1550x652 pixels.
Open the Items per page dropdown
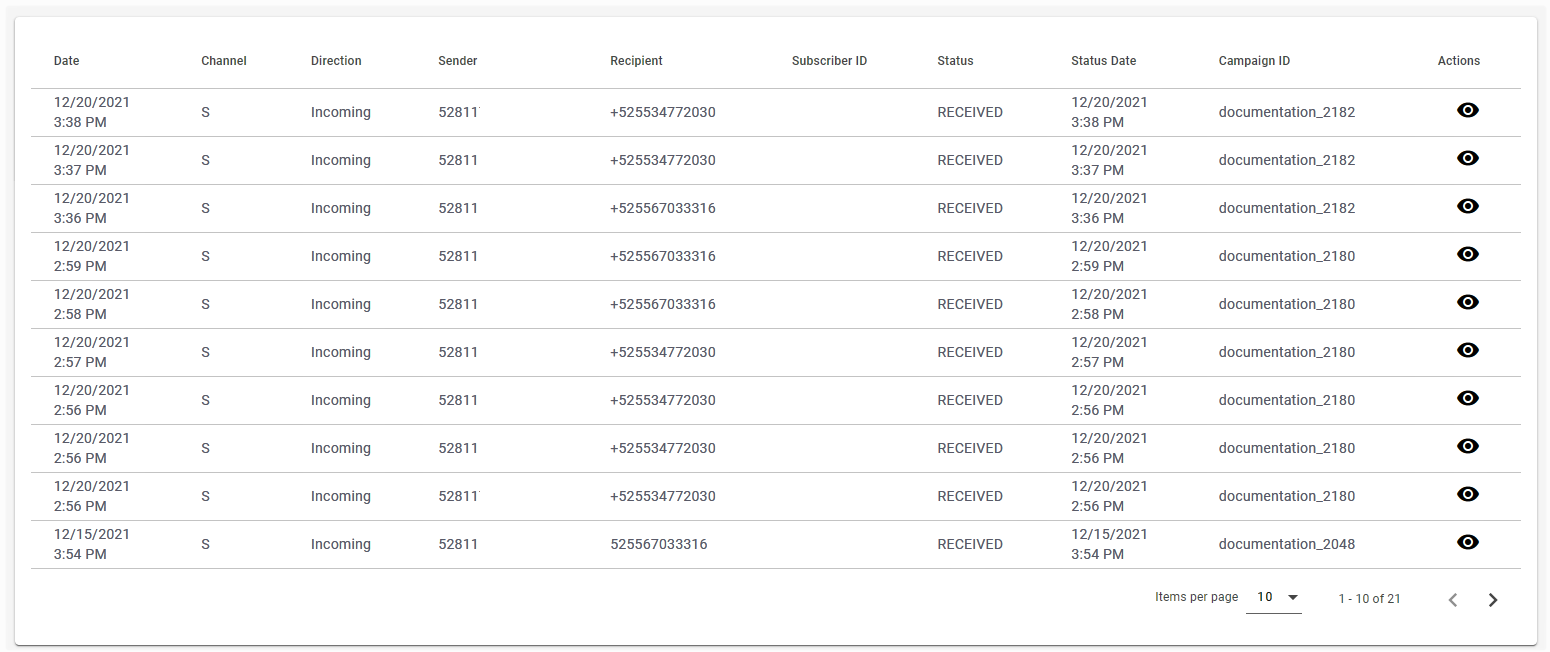click(x=1274, y=597)
